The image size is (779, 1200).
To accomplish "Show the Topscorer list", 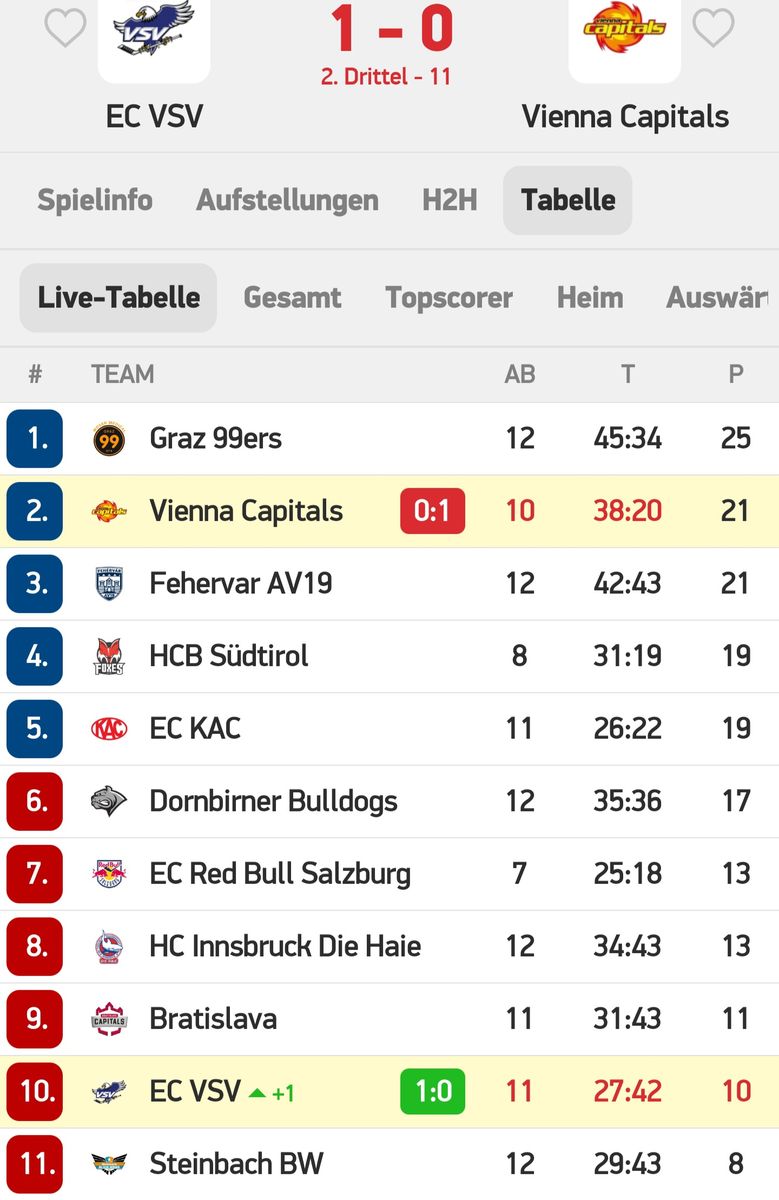I will click(449, 298).
